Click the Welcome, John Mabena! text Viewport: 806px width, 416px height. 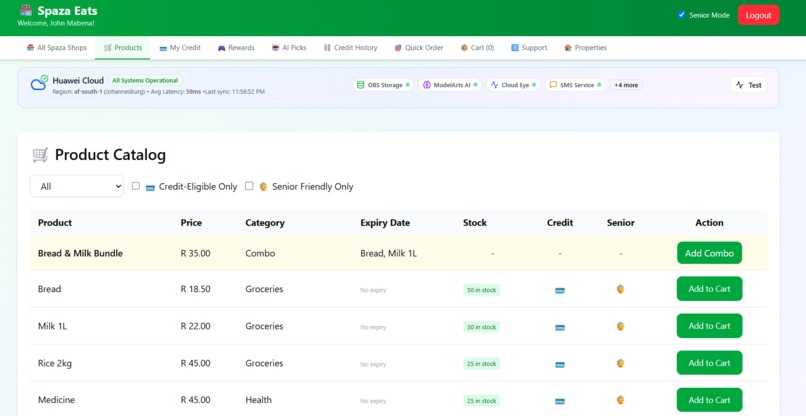click(56, 23)
